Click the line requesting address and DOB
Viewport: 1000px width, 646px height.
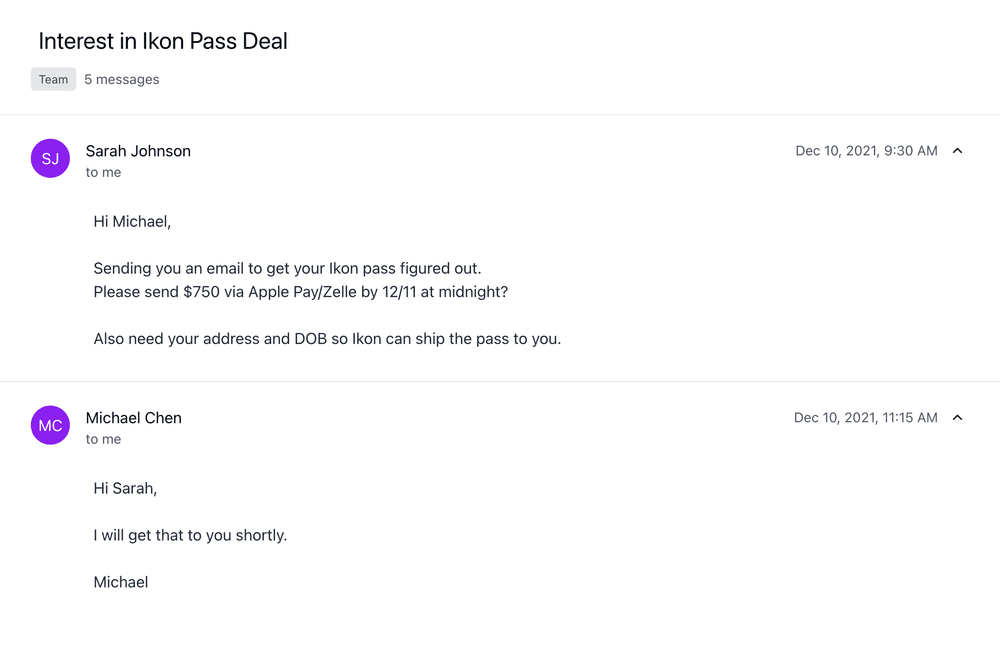pos(327,339)
